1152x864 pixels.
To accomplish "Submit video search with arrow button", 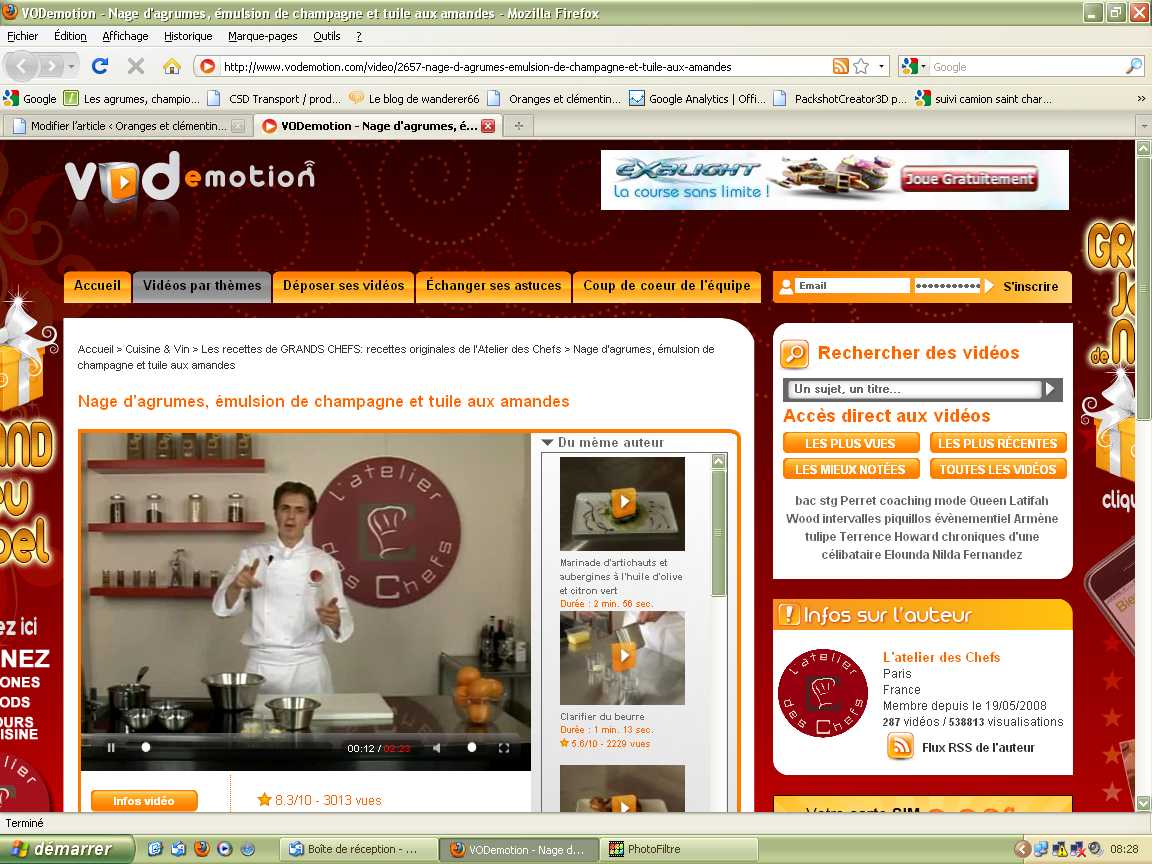I will click(1051, 389).
